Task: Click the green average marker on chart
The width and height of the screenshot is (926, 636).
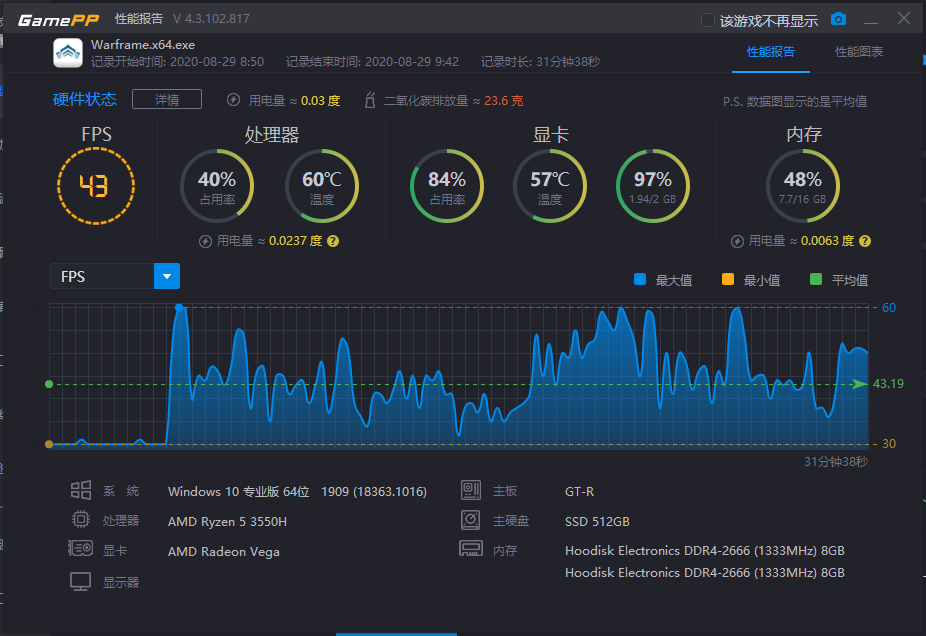Action: [49, 384]
